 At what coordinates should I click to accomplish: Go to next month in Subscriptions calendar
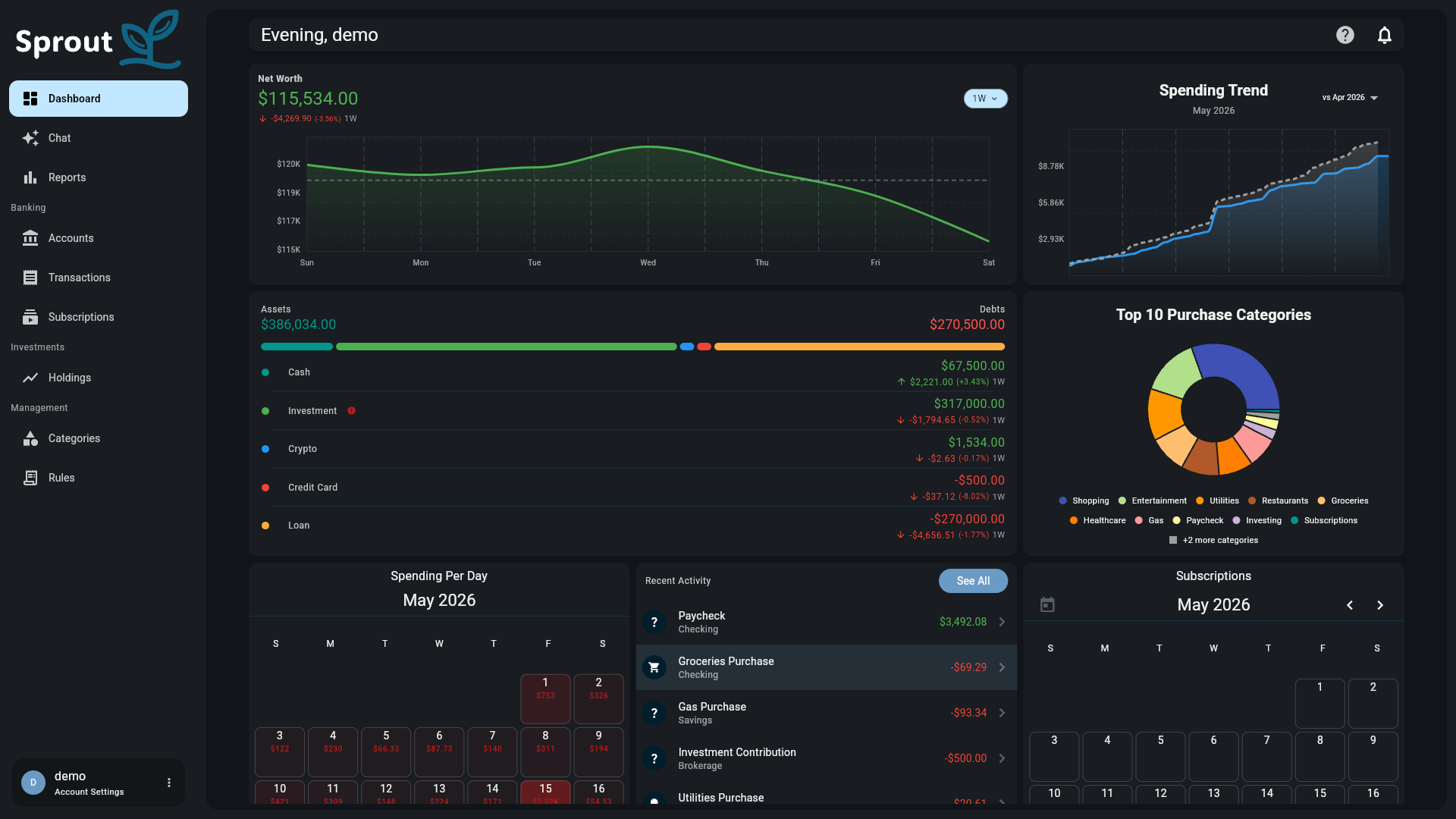(1380, 605)
